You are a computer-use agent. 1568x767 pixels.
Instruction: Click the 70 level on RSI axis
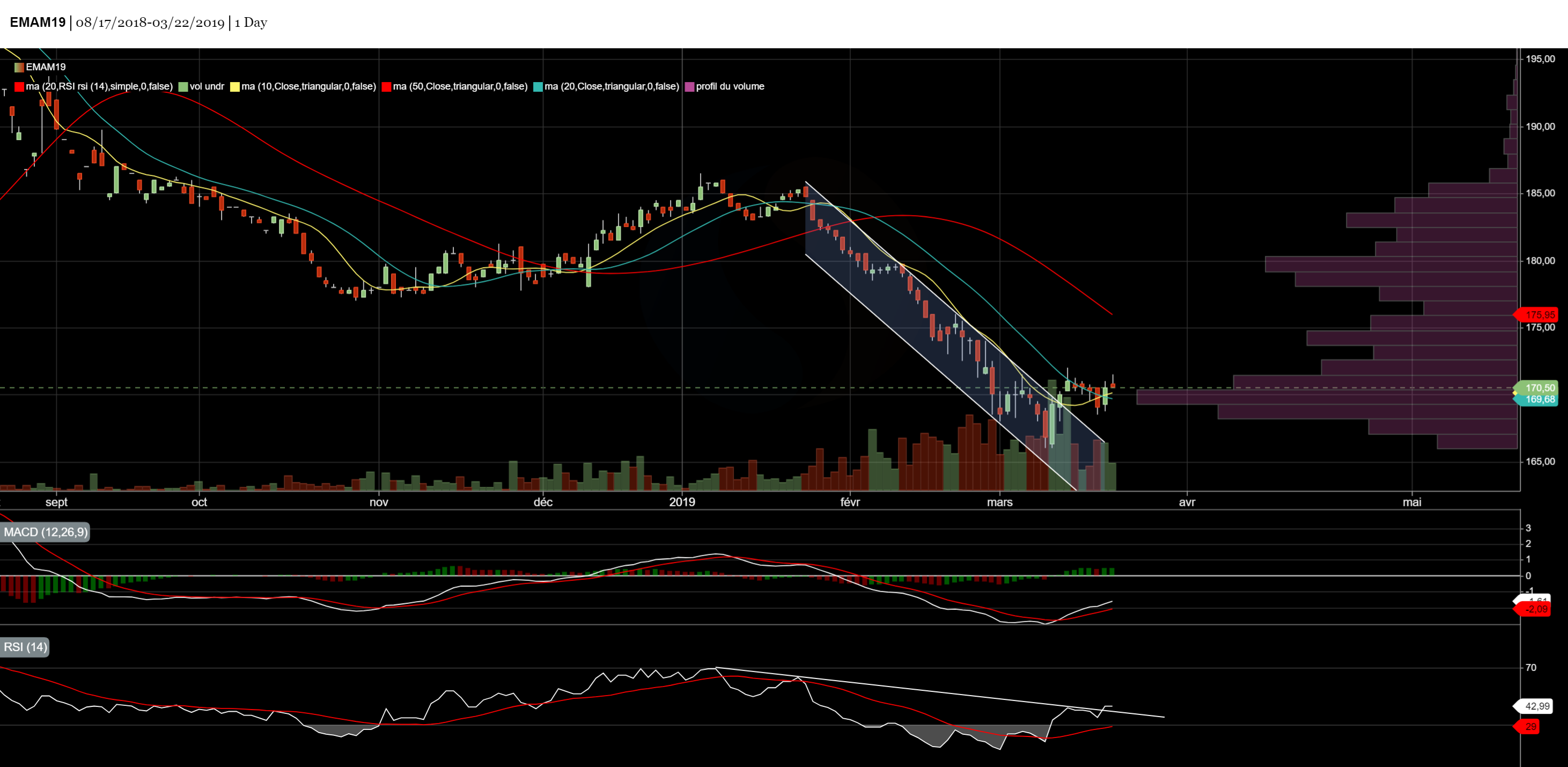1530,668
